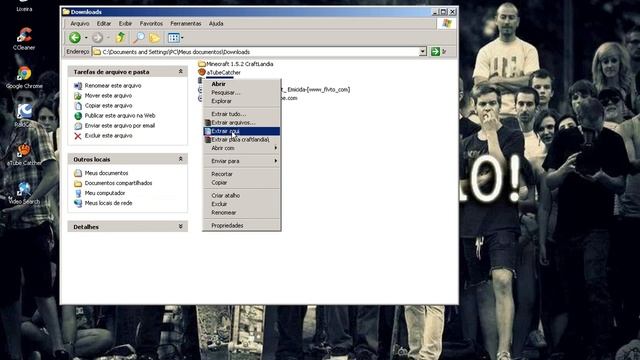
Task: Choose Explorar in context menu
Action: pos(242,101)
